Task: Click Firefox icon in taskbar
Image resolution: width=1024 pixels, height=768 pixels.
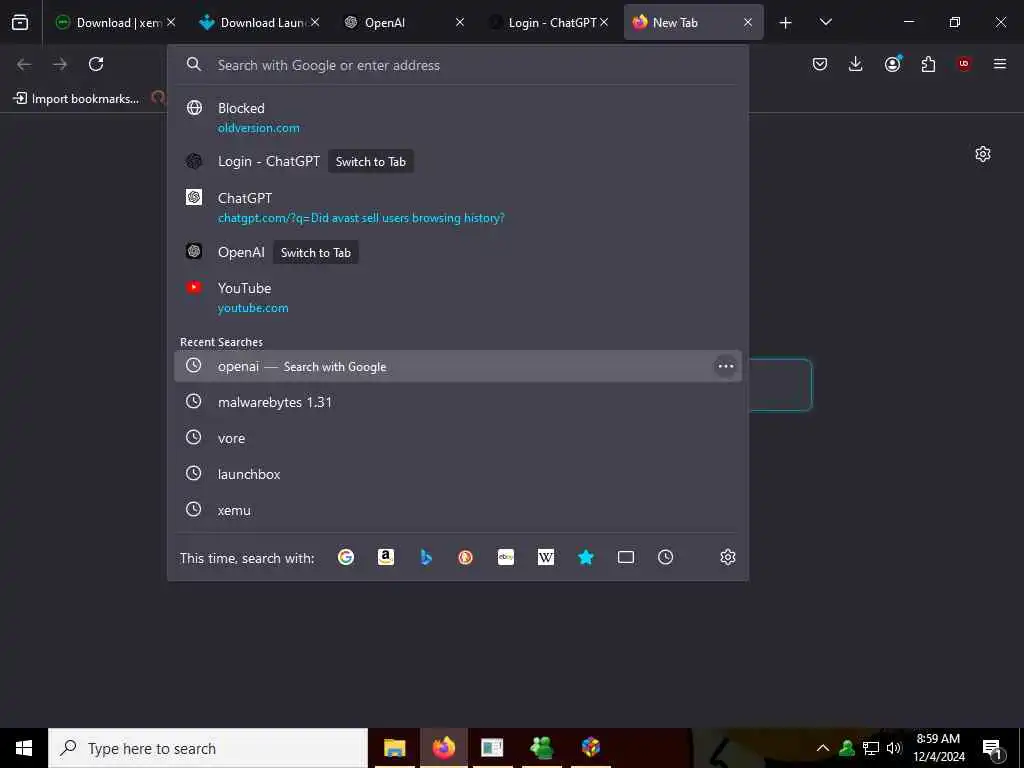Action: (x=443, y=748)
